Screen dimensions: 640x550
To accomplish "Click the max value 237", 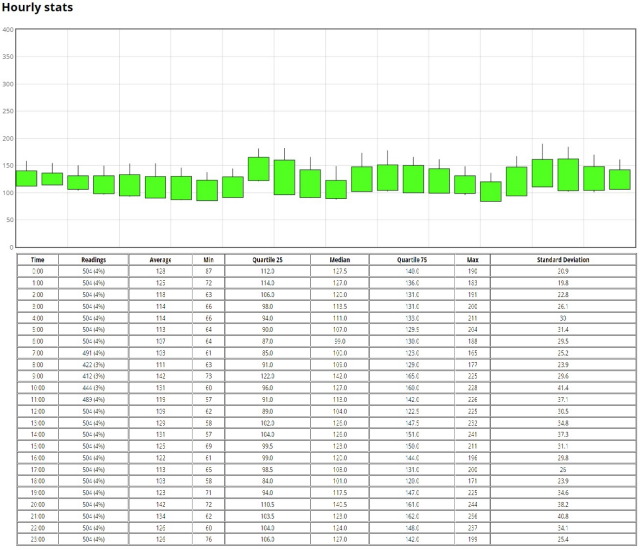I will (473, 528).
